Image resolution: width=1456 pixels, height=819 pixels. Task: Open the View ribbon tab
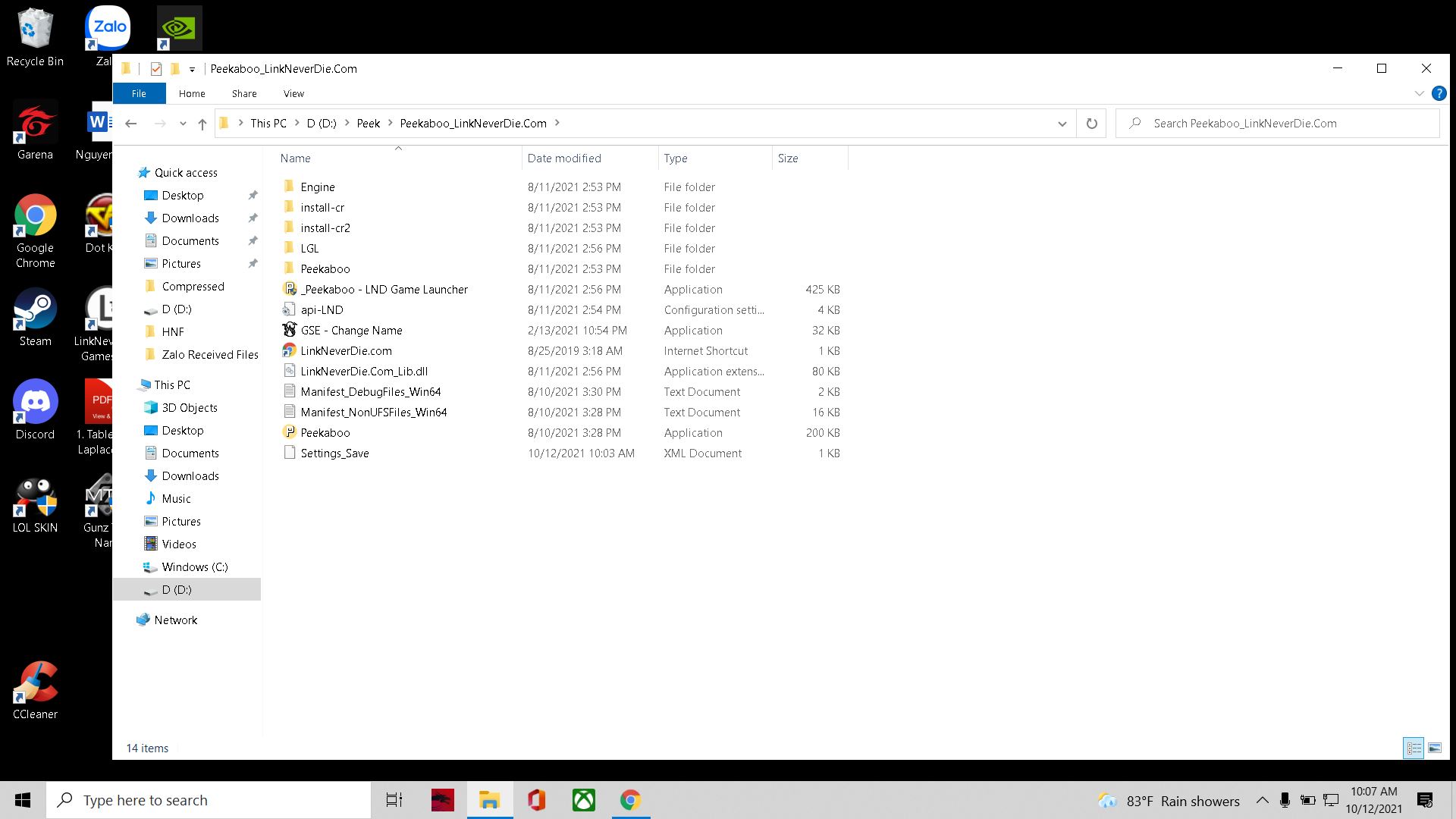(x=293, y=94)
